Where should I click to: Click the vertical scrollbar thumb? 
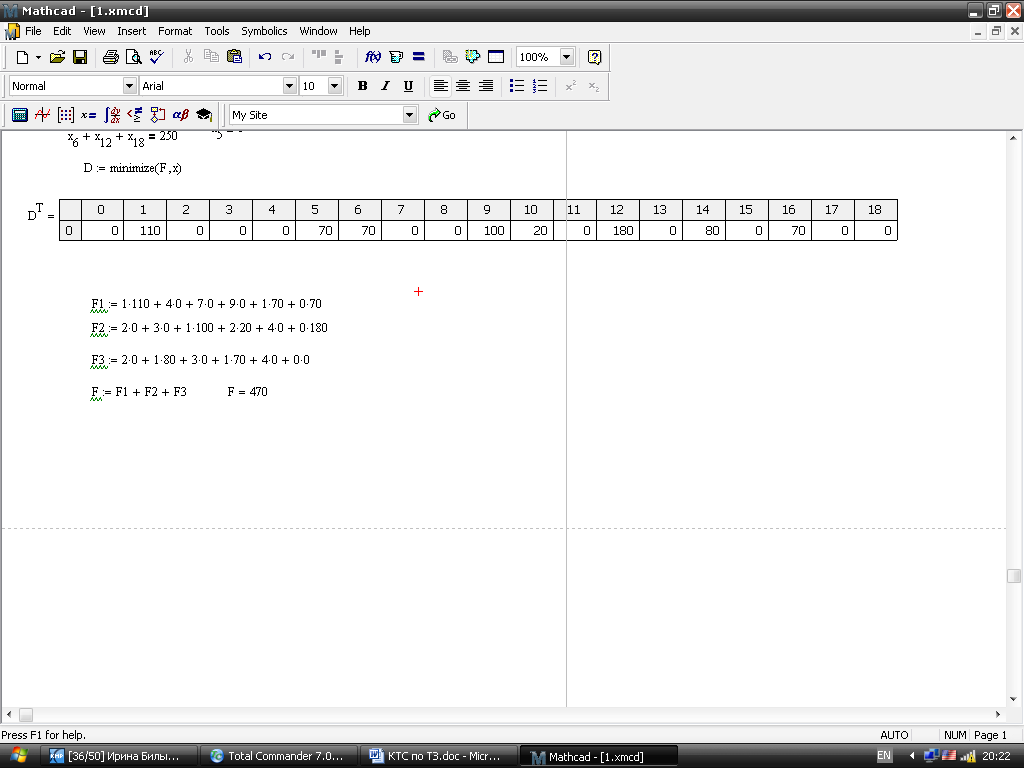tap(1014, 576)
